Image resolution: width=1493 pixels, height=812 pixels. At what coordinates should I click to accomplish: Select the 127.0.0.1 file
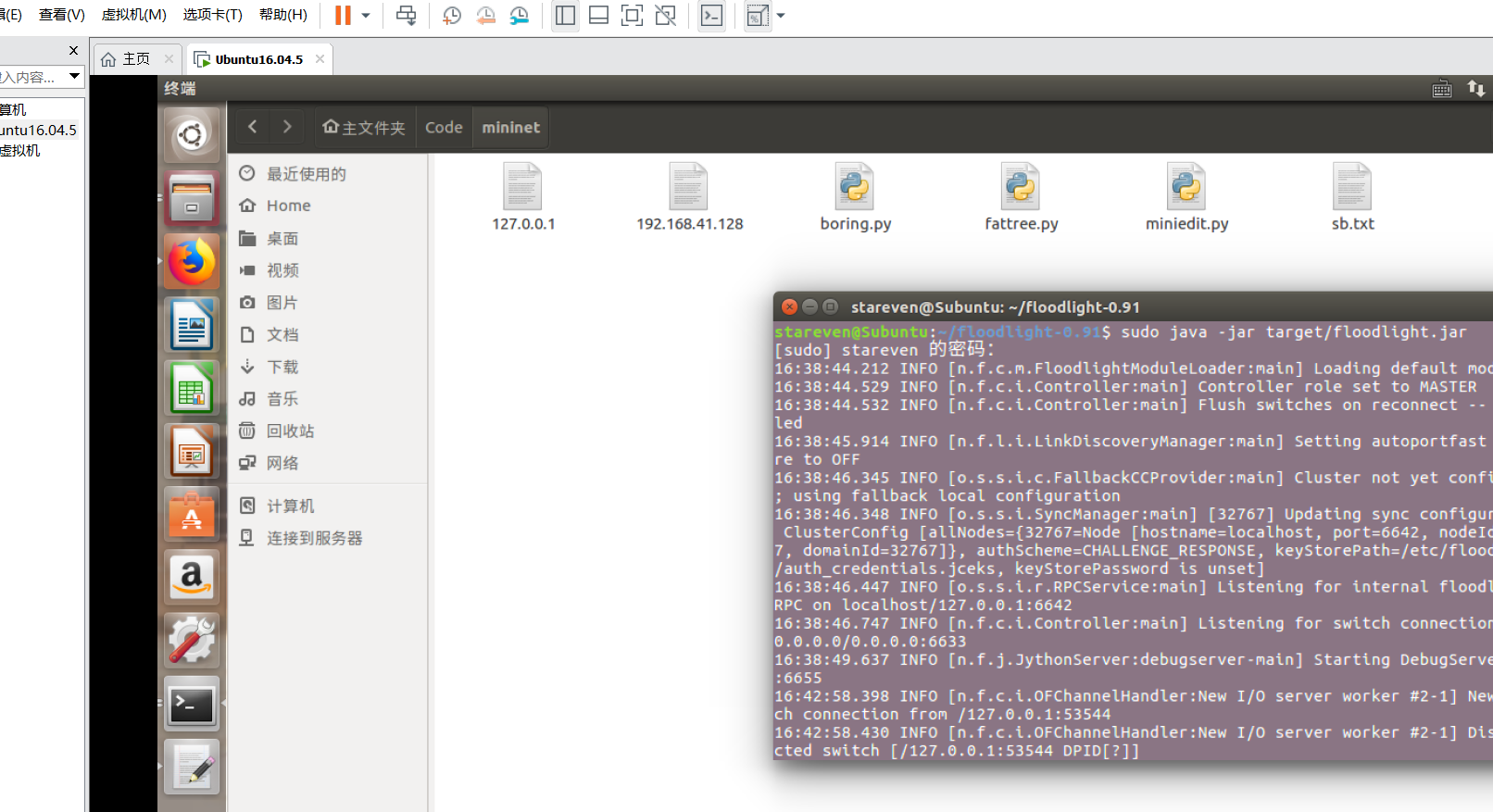click(x=523, y=197)
